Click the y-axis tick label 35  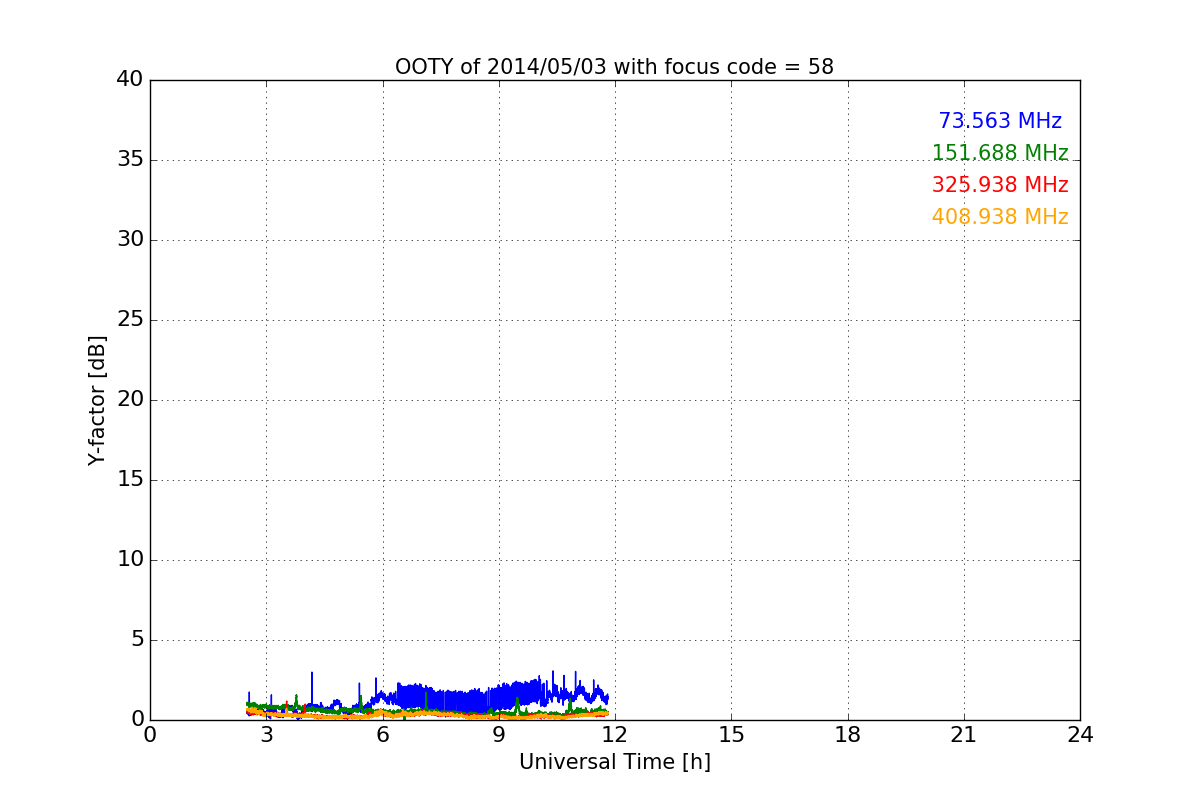pos(129,160)
